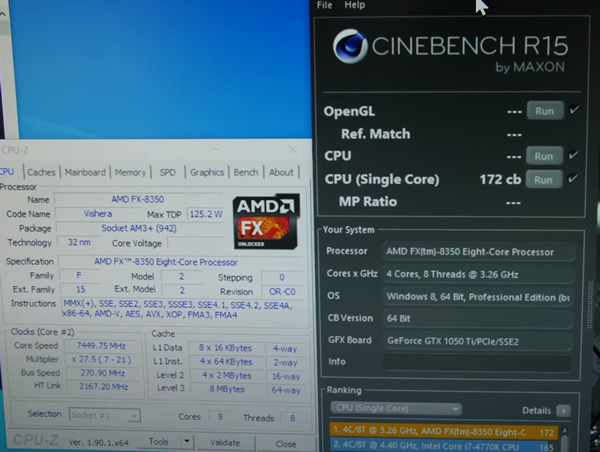The width and height of the screenshot is (600, 452).
Task: Run the CPU benchmark
Action: point(544,156)
